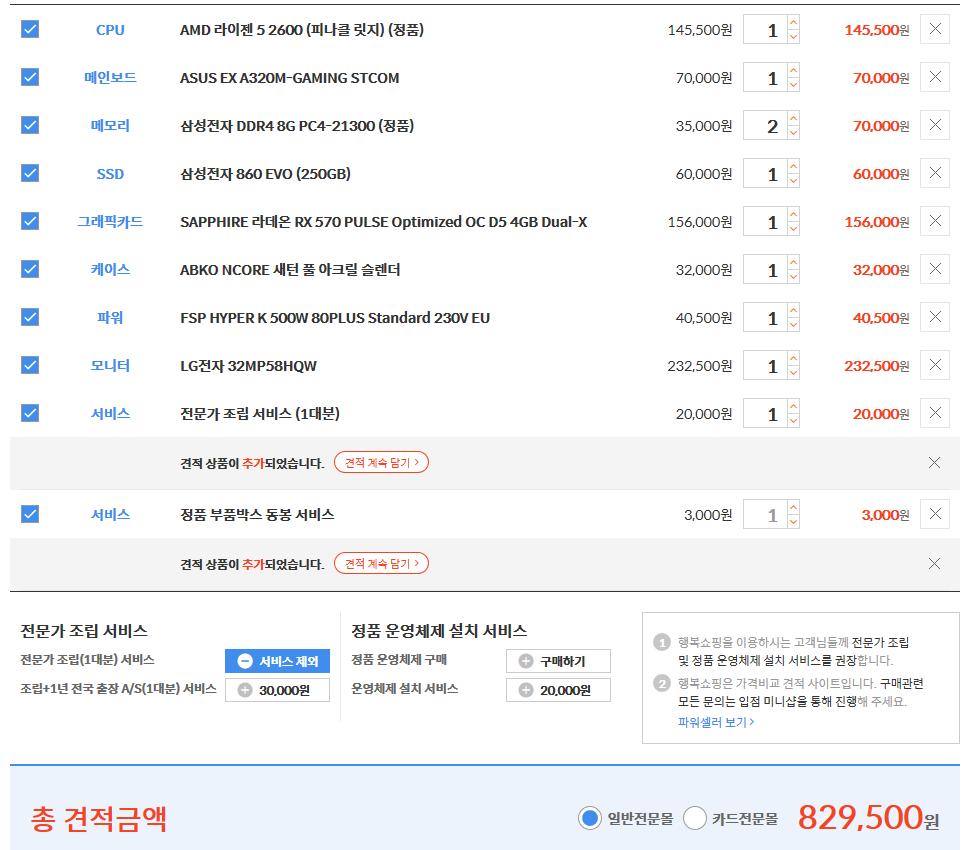Toggle the 모니터 row checkbox
The height and width of the screenshot is (850, 976).
[x=30, y=365]
